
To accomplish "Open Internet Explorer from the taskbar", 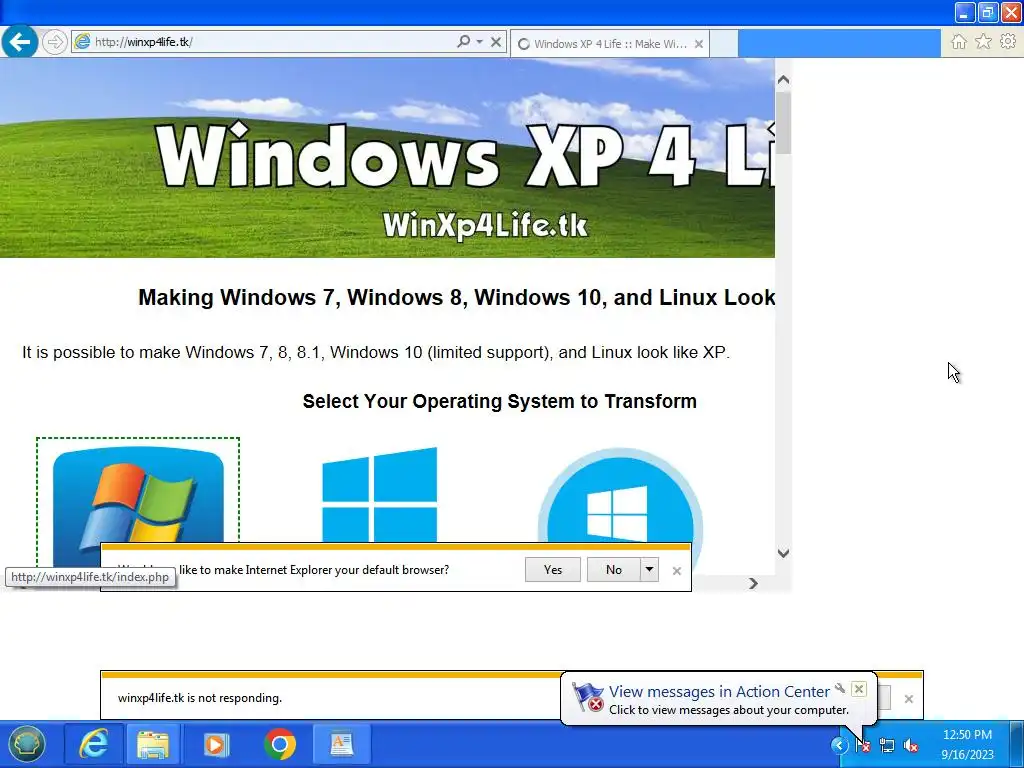I will pyautogui.click(x=93, y=744).
